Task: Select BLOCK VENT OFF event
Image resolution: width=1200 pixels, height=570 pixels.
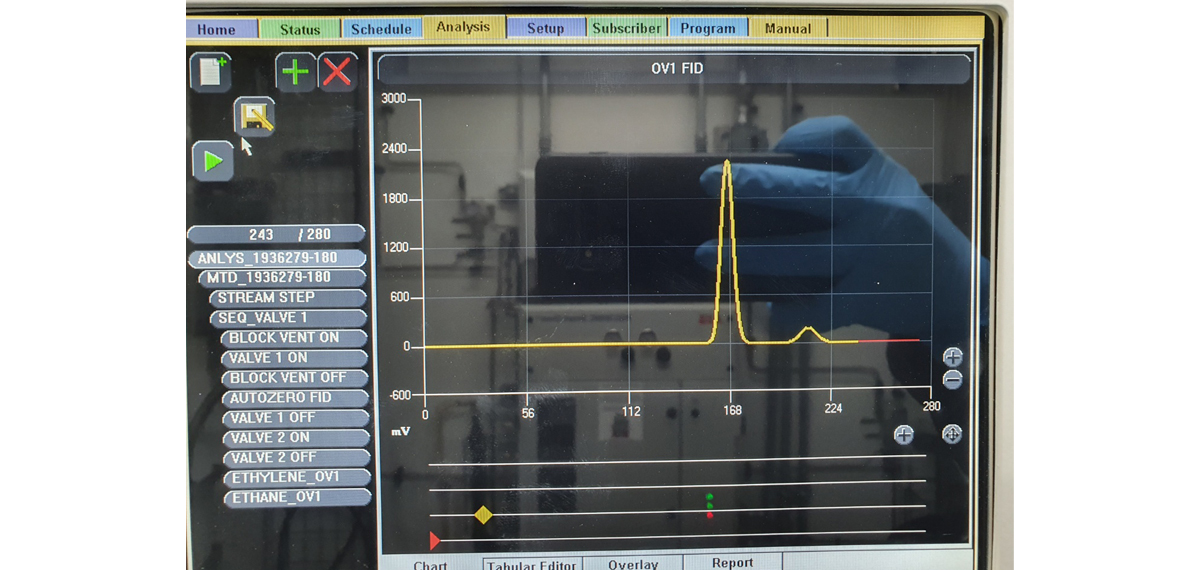Action: pyautogui.click(x=295, y=378)
